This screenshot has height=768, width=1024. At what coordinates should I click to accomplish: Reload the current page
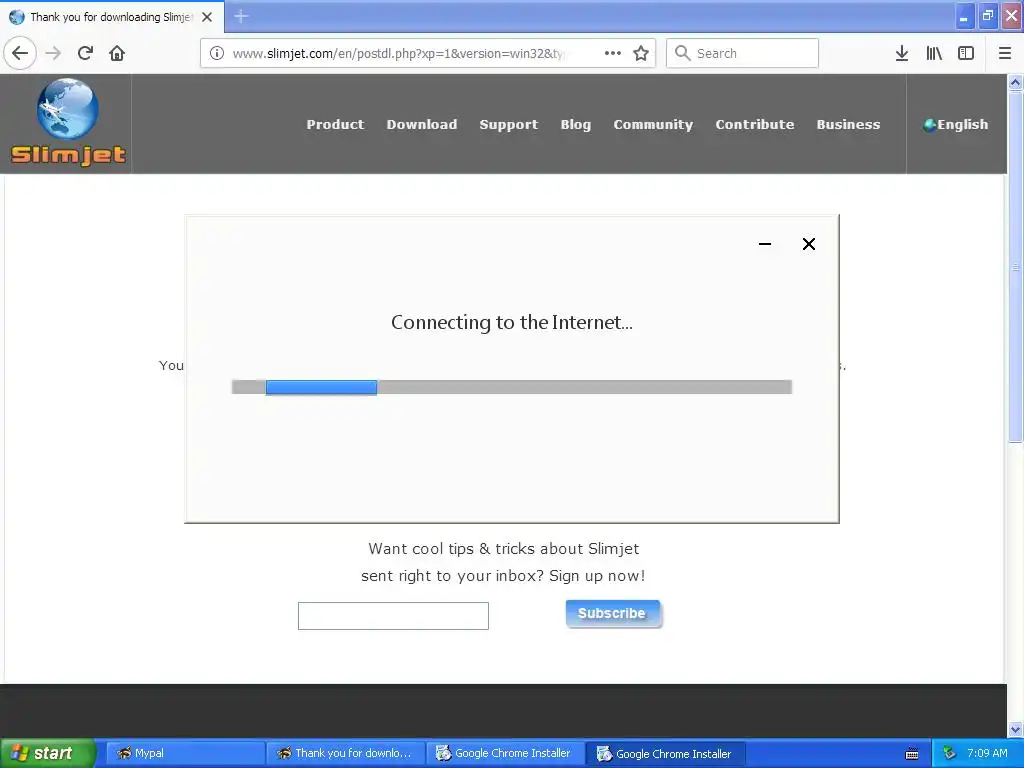(x=86, y=53)
